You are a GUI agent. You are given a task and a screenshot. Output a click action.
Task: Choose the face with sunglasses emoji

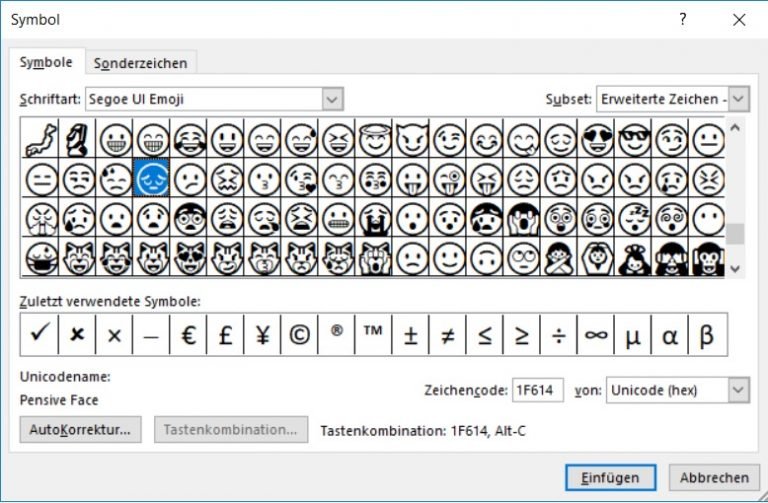[634, 139]
